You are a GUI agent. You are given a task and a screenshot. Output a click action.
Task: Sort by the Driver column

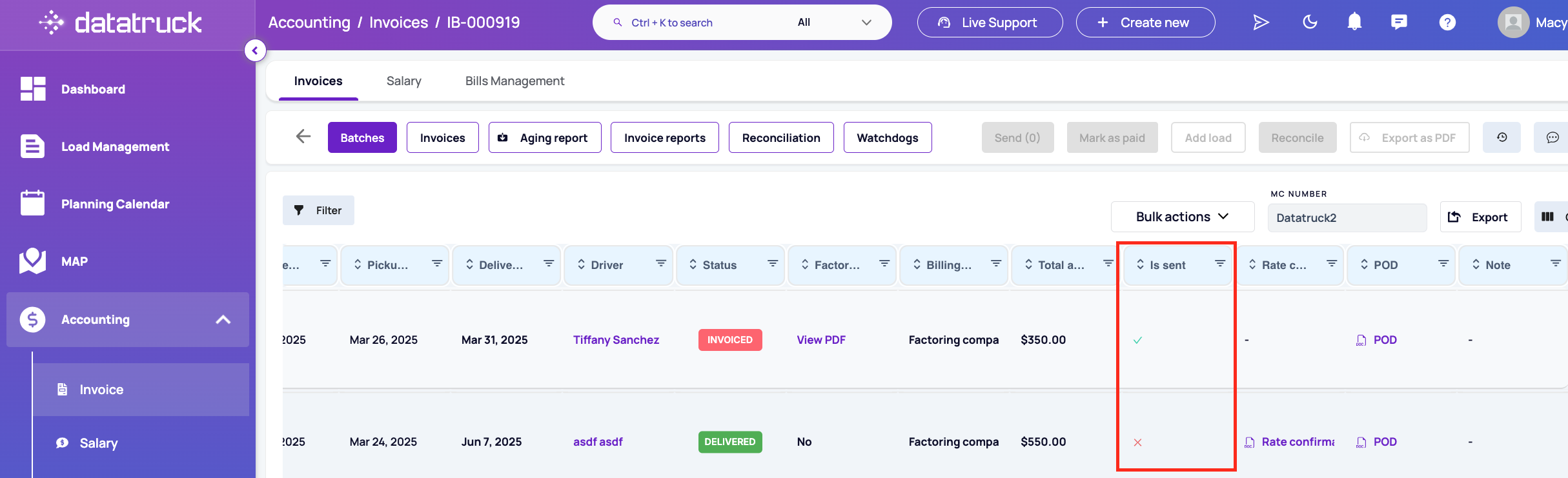(581, 264)
